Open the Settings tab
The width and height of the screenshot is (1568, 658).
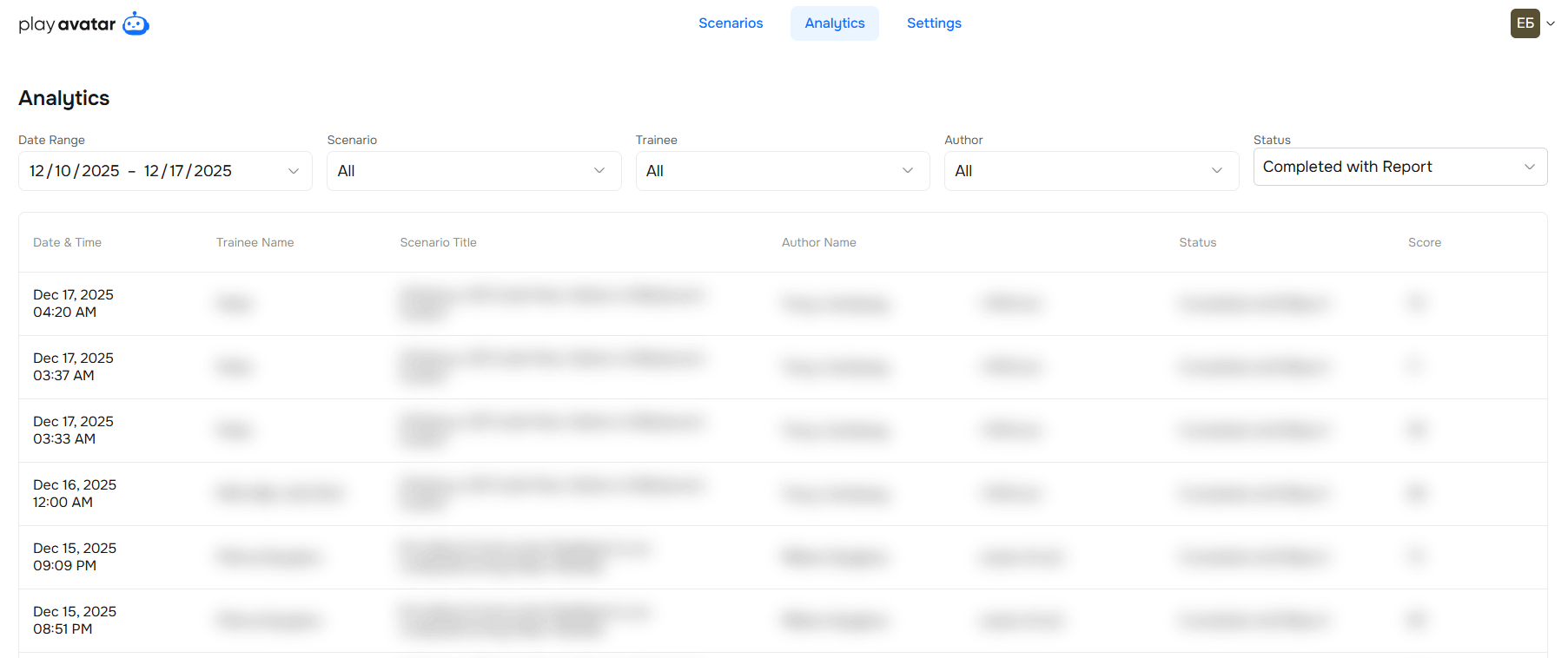tap(934, 23)
